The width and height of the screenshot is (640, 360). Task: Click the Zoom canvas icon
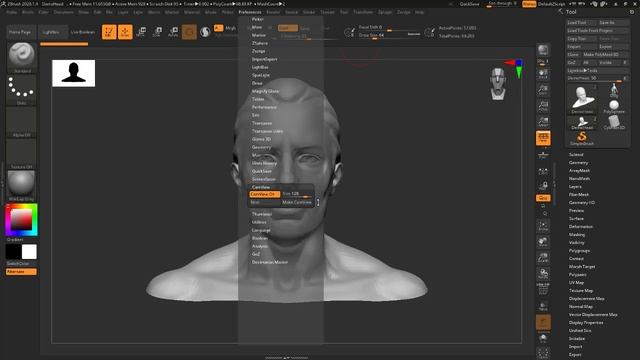543,90
